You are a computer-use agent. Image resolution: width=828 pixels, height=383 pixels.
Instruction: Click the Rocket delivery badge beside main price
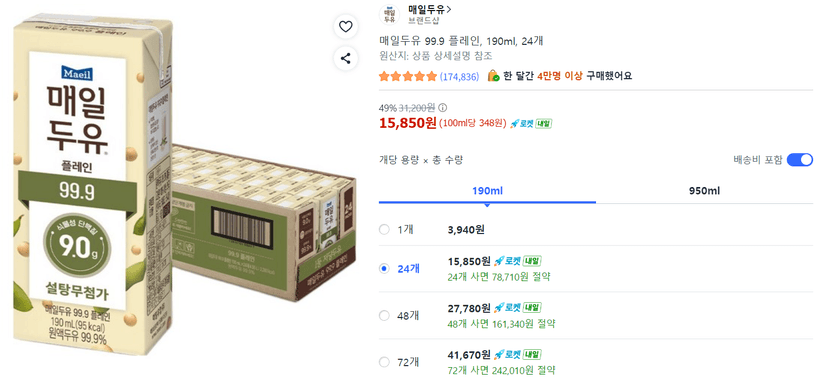point(531,124)
